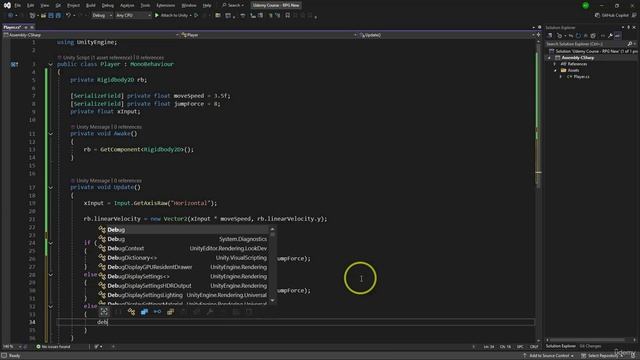Select highlighted Debug autocomplete entry
Image resolution: width=640 pixels, height=360 pixels.
click(183, 230)
